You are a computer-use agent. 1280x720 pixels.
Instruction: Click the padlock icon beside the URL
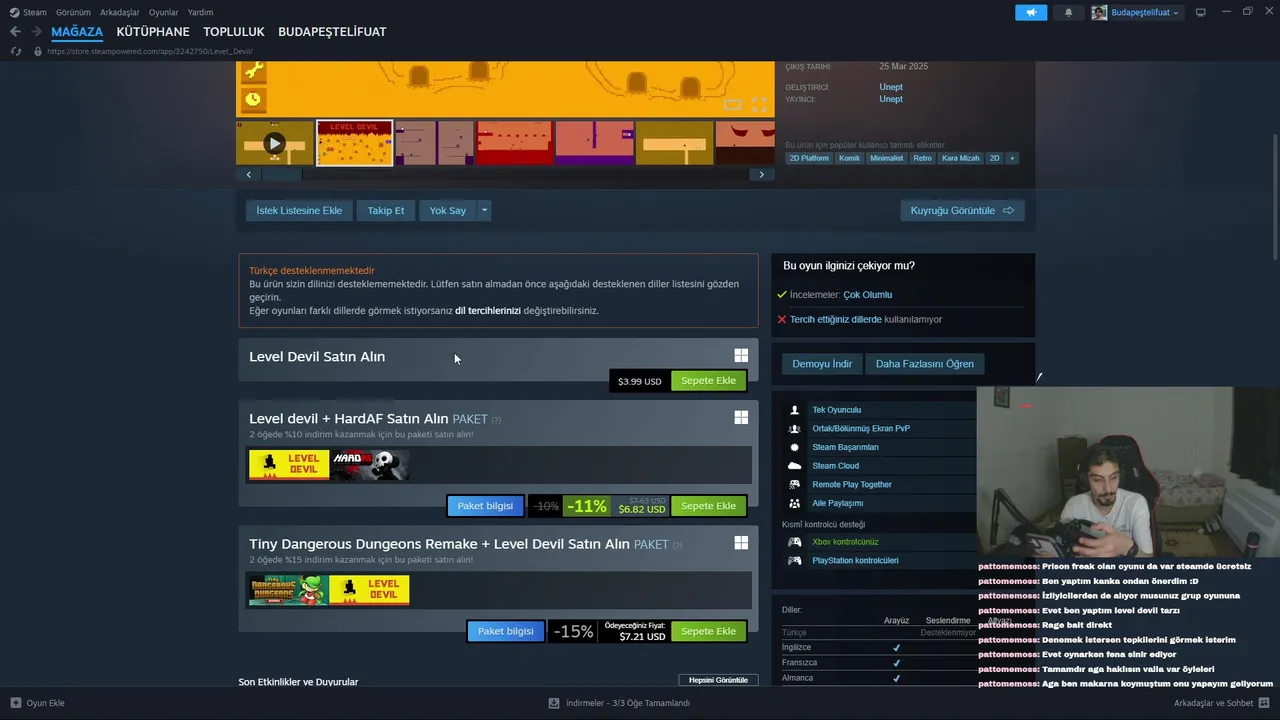38,51
